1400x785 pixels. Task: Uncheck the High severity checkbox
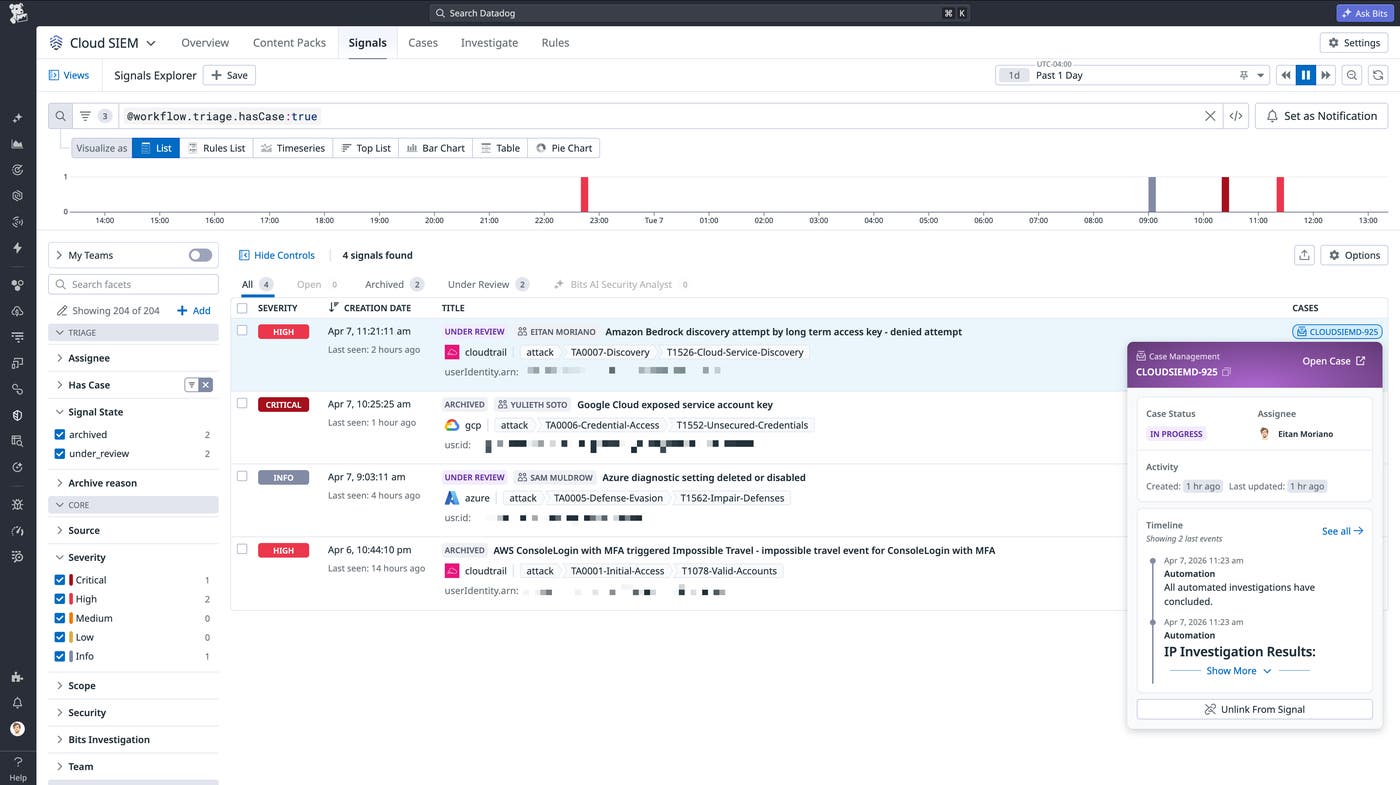tap(60, 599)
